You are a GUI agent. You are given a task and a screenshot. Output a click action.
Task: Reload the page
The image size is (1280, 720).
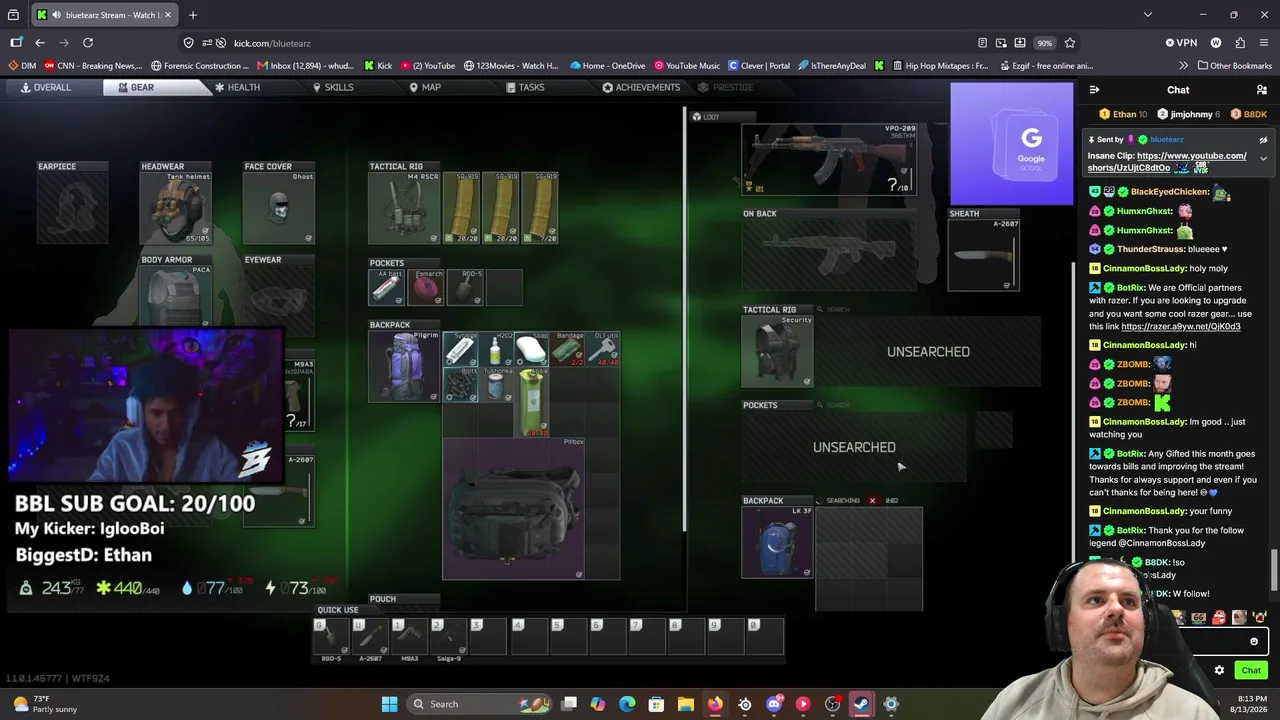click(x=88, y=43)
